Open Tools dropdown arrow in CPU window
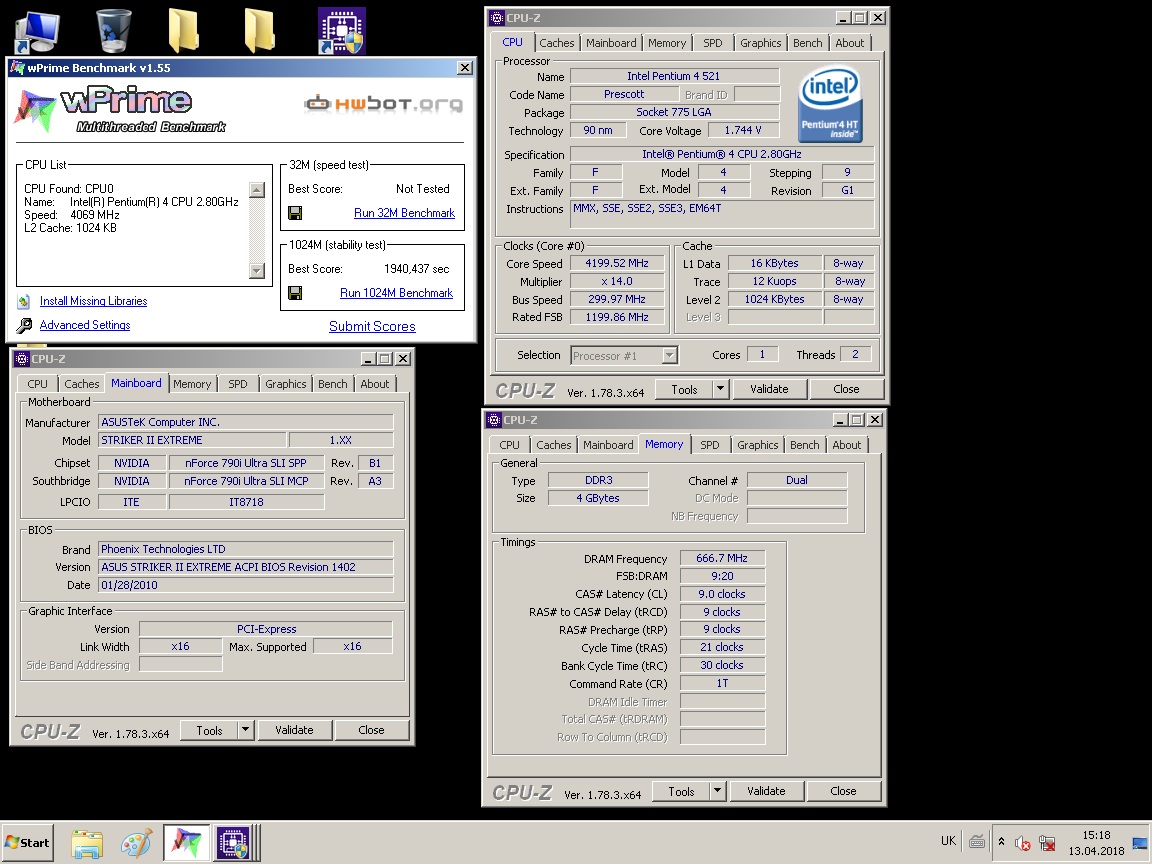This screenshot has height=864, width=1152. click(x=720, y=389)
